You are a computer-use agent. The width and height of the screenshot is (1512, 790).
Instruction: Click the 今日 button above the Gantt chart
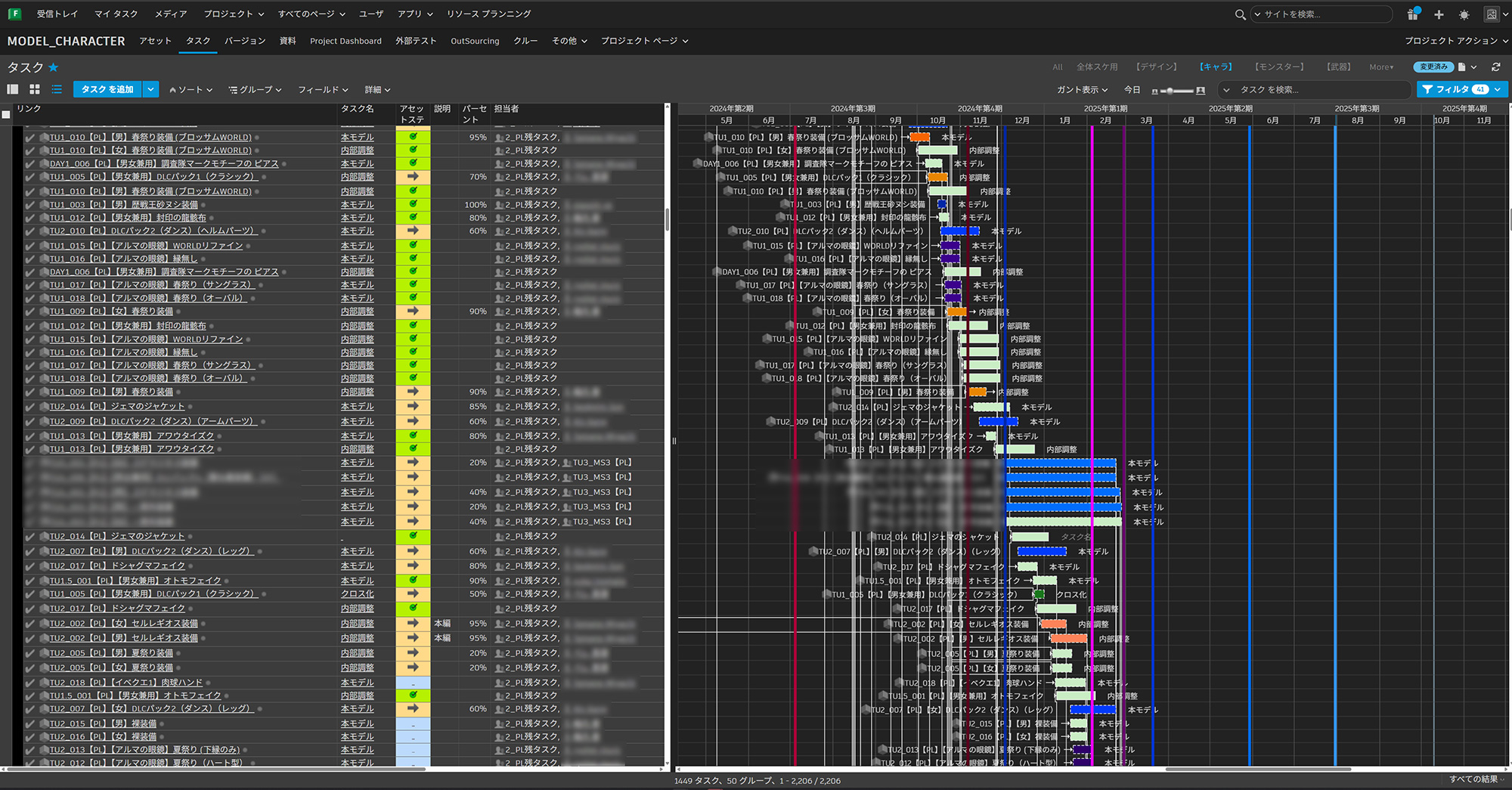click(x=1132, y=89)
